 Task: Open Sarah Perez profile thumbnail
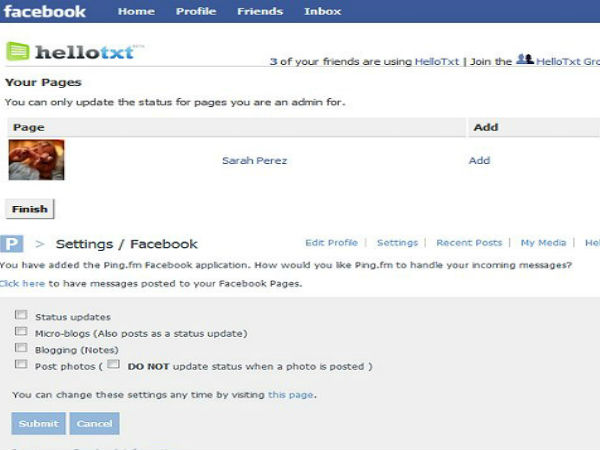[x=36, y=160]
